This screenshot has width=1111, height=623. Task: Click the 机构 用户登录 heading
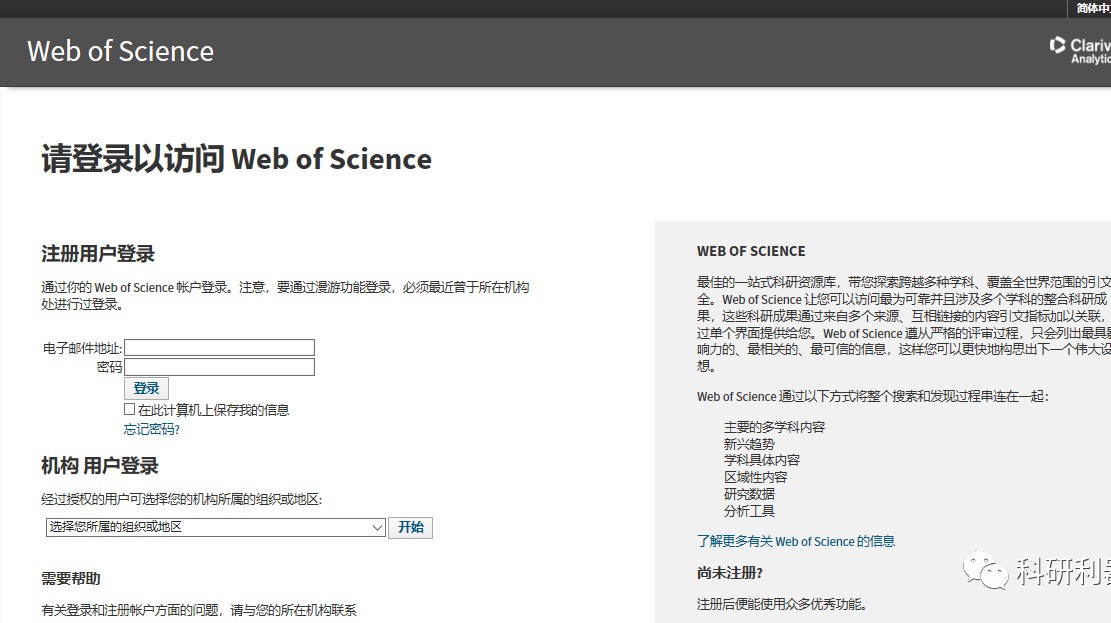point(100,466)
